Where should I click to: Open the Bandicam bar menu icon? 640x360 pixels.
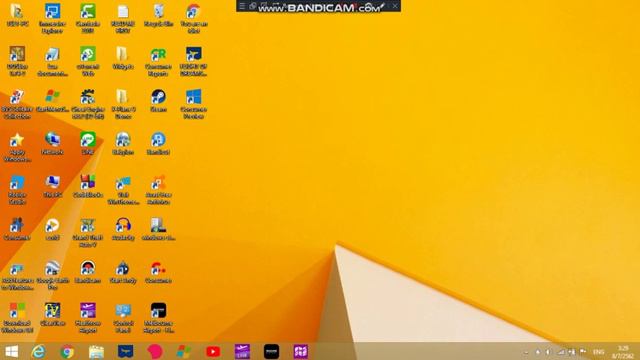point(242,6)
